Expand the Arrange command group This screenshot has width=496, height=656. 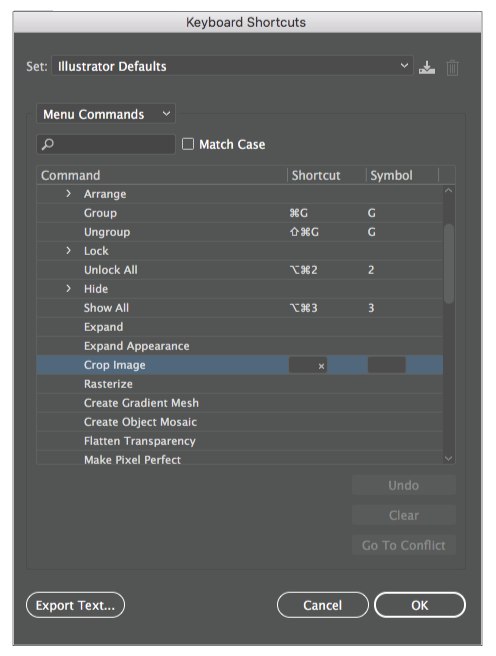[x=68, y=194]
